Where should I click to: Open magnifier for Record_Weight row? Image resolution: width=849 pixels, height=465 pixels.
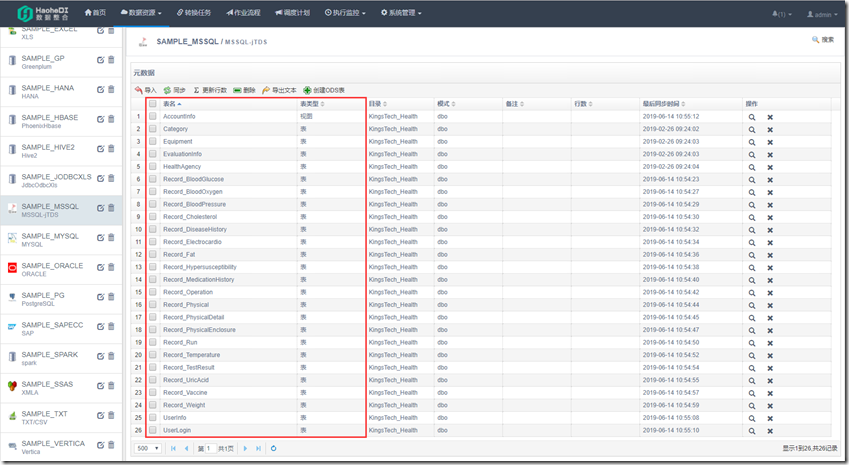(752, 406)
